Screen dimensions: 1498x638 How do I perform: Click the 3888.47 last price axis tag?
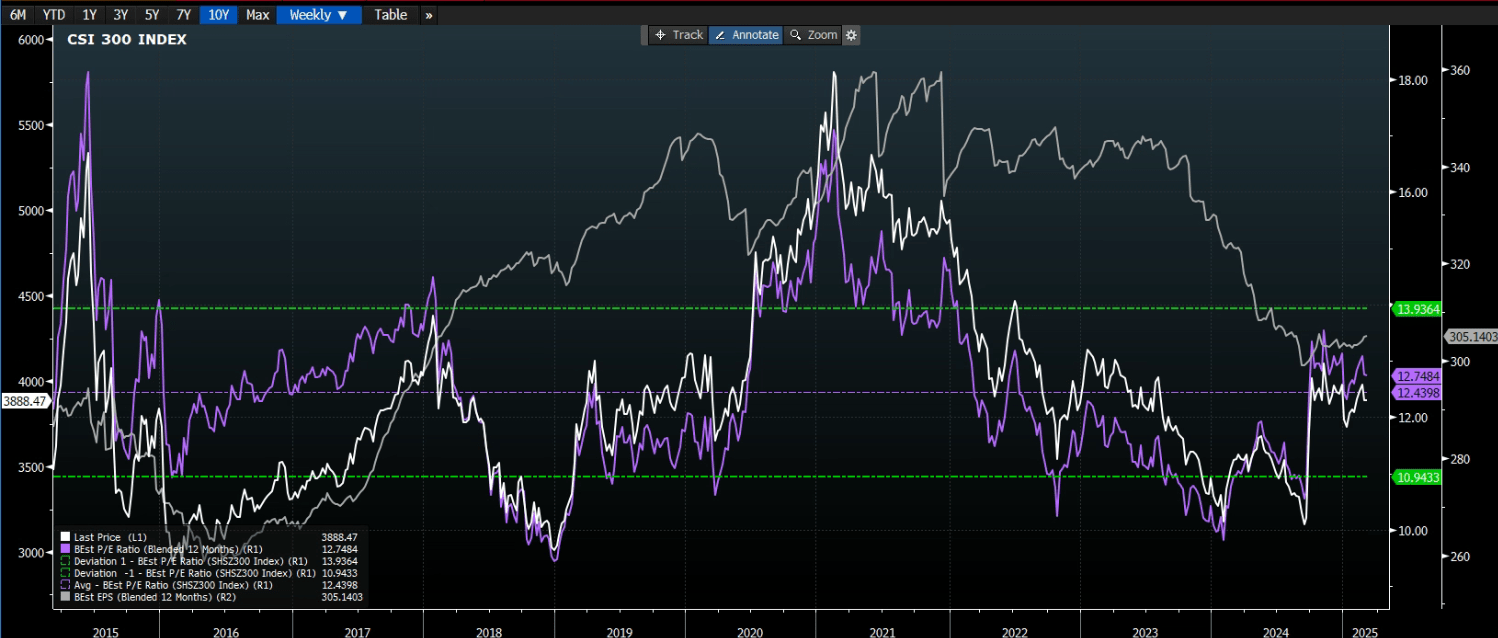(x=25, y=400)
